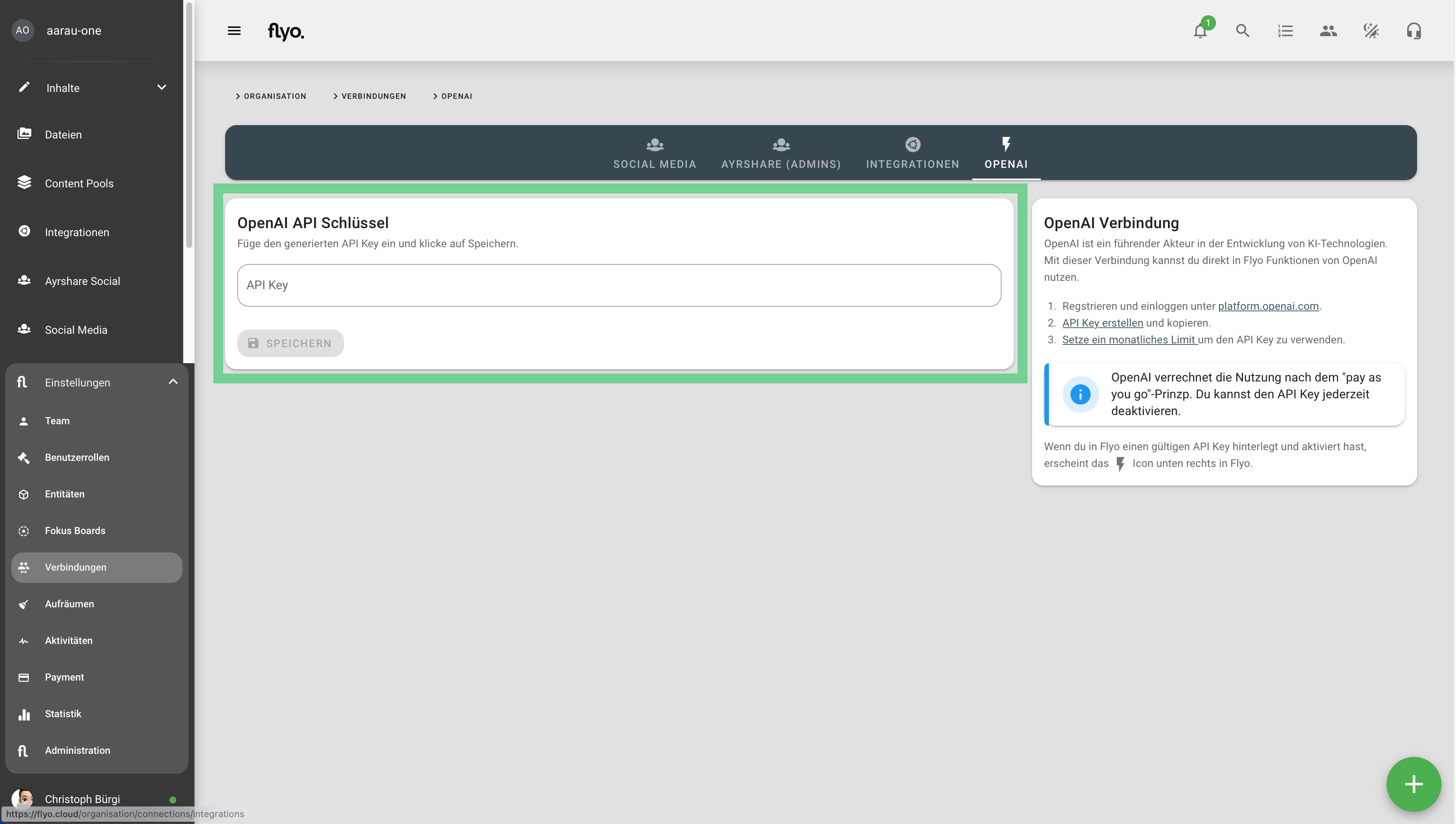The height and width of the screenshot is (824, 1456).
Task: Click the Ayrshare Social sidebar icon
Action: pos(24,280)
